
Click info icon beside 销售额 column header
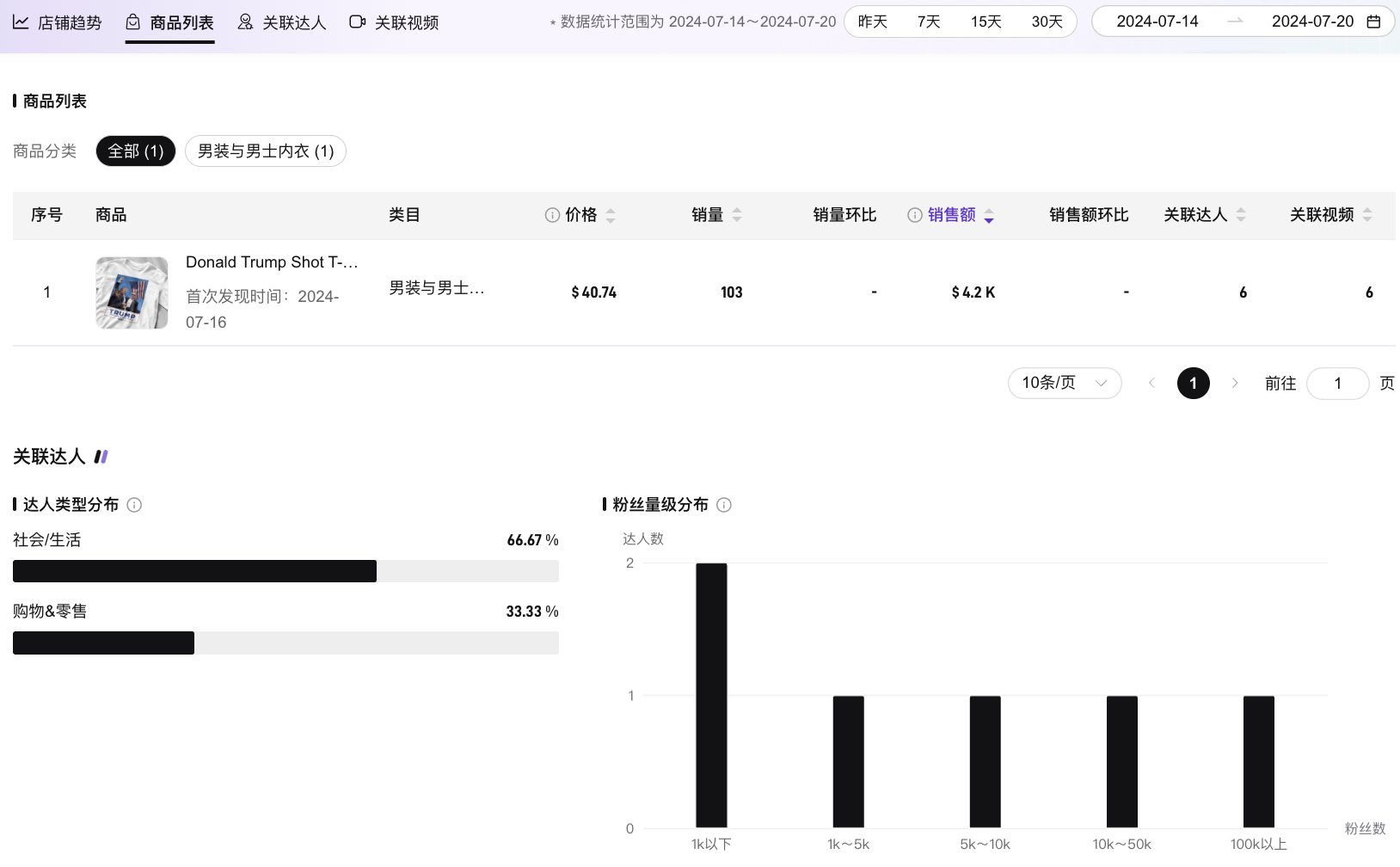tap(915, 215)
